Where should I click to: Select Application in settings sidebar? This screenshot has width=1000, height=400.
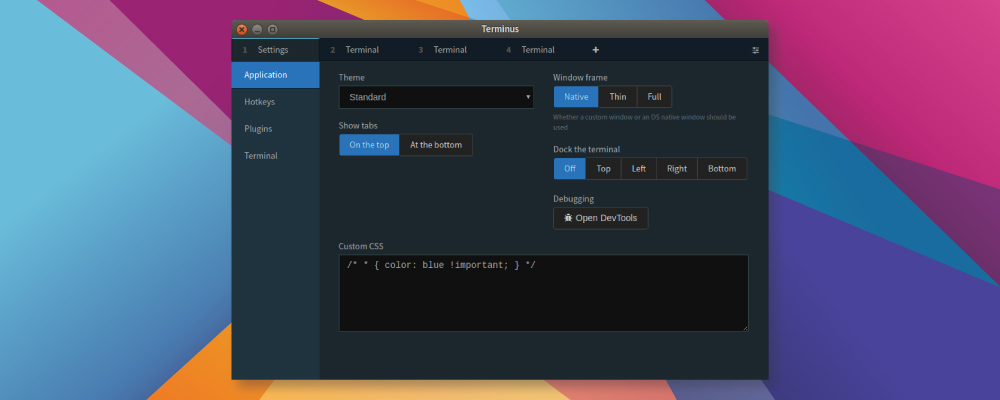pyautogui.click(x=276, y=75)
